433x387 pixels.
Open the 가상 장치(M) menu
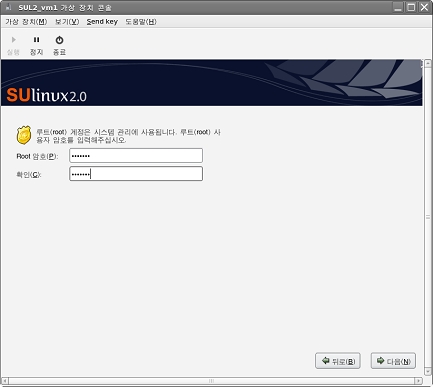tap(26, 22)
